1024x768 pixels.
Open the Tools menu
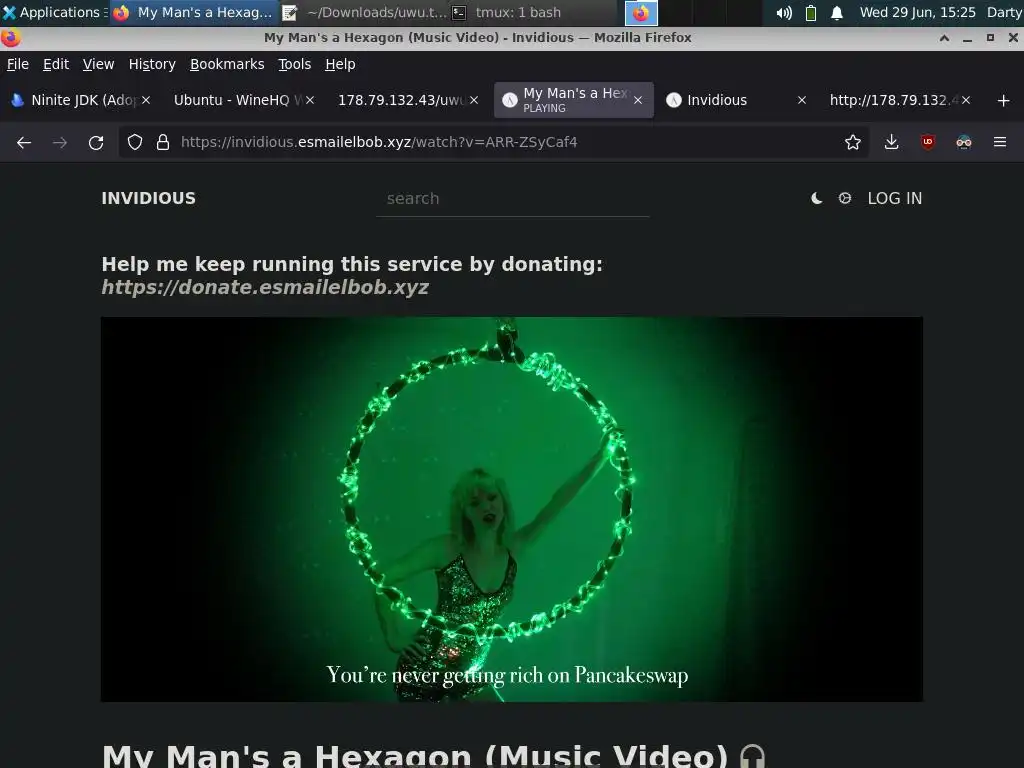294,64
